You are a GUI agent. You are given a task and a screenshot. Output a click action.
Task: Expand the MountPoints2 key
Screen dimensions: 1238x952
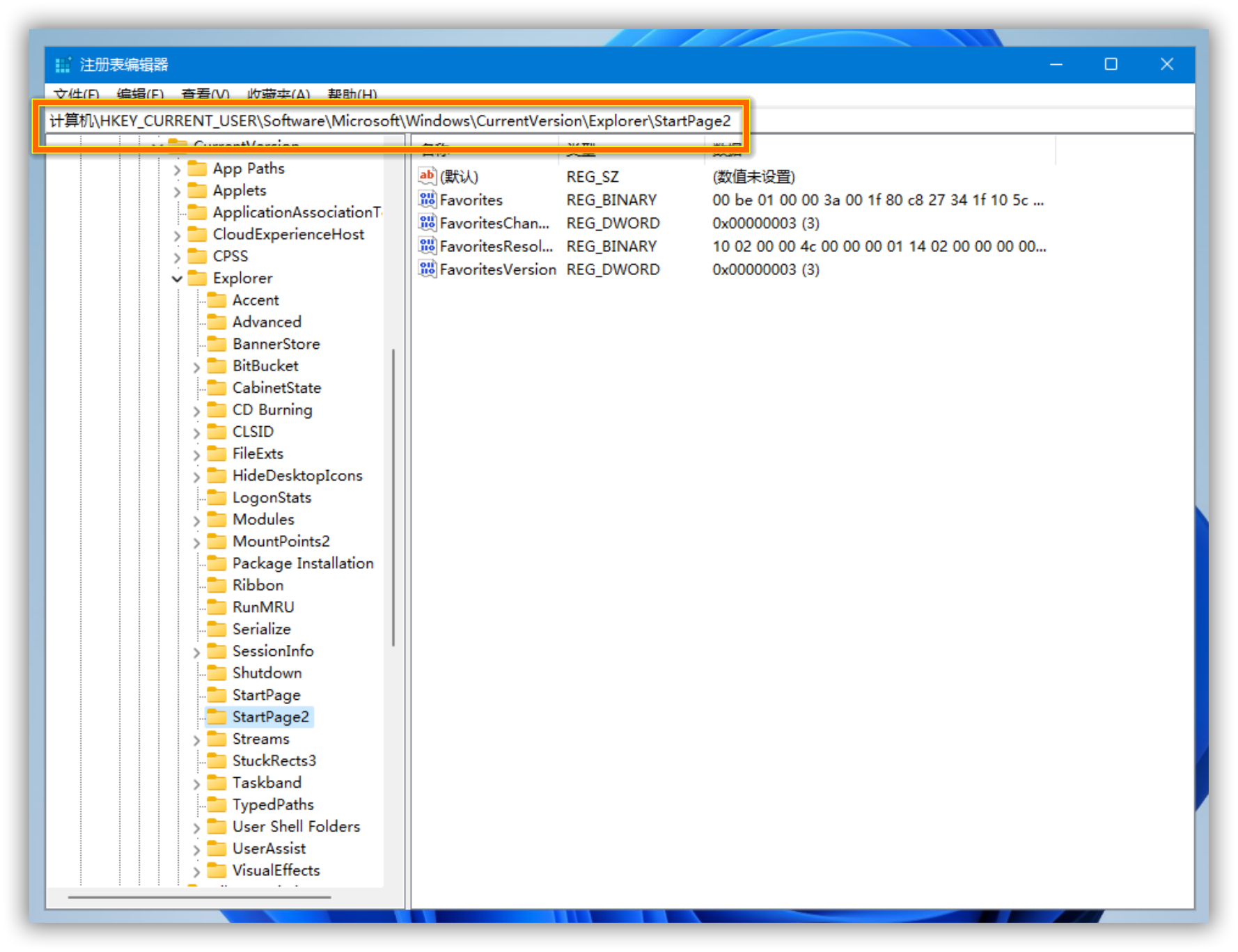196,542
